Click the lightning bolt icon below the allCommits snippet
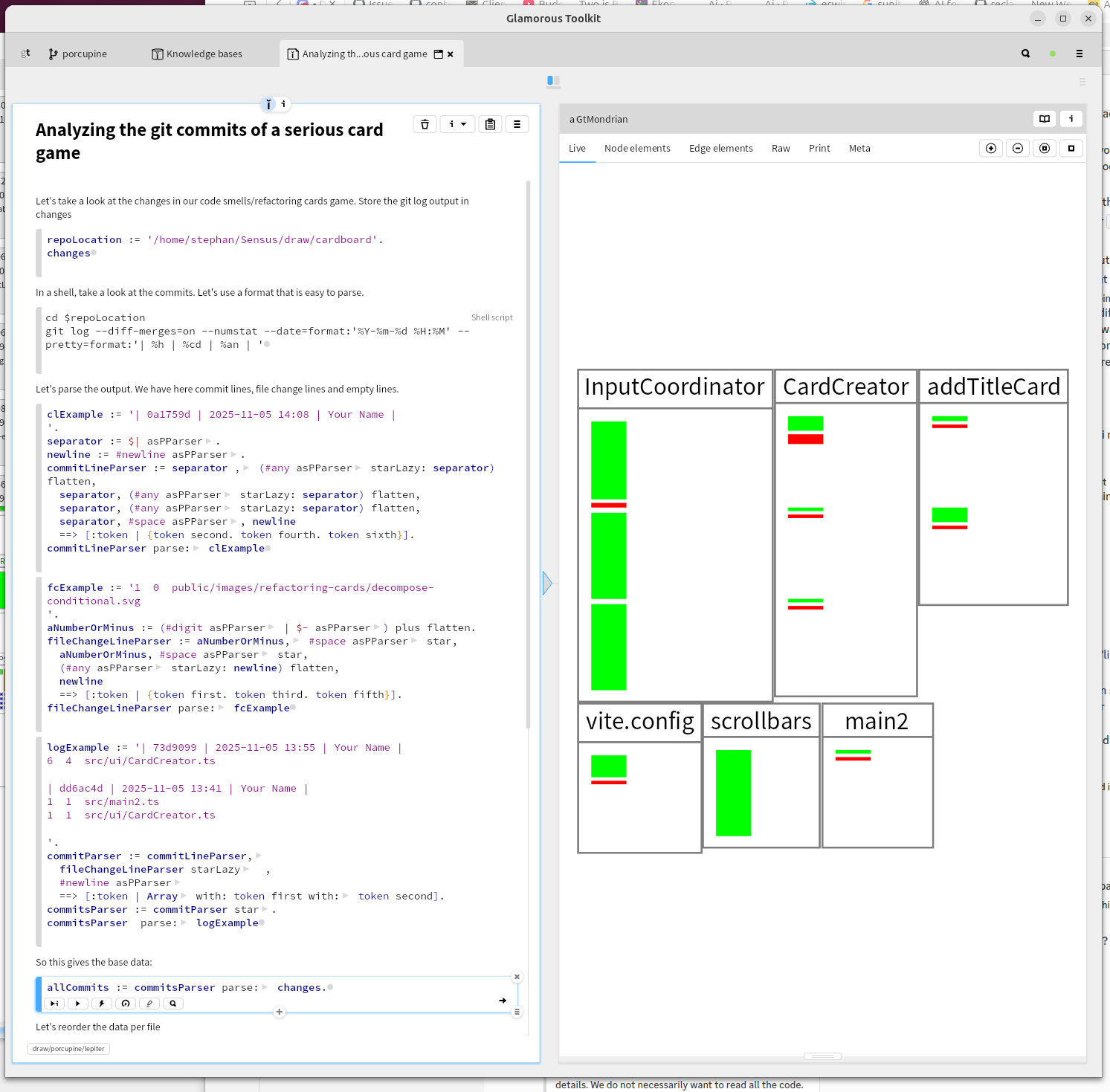Viewport: 1110px width, 1092px height. point(102,1004)
